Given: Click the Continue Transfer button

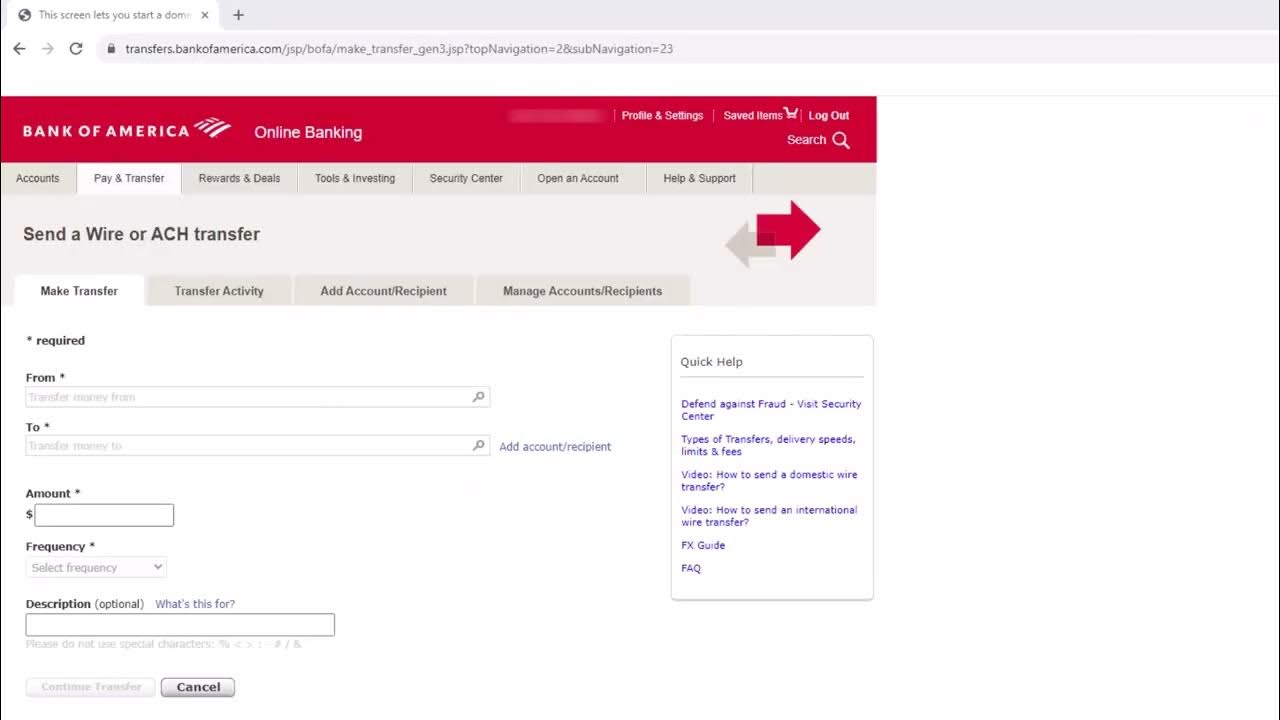Looking at the screenshot, I should [91, 687].
